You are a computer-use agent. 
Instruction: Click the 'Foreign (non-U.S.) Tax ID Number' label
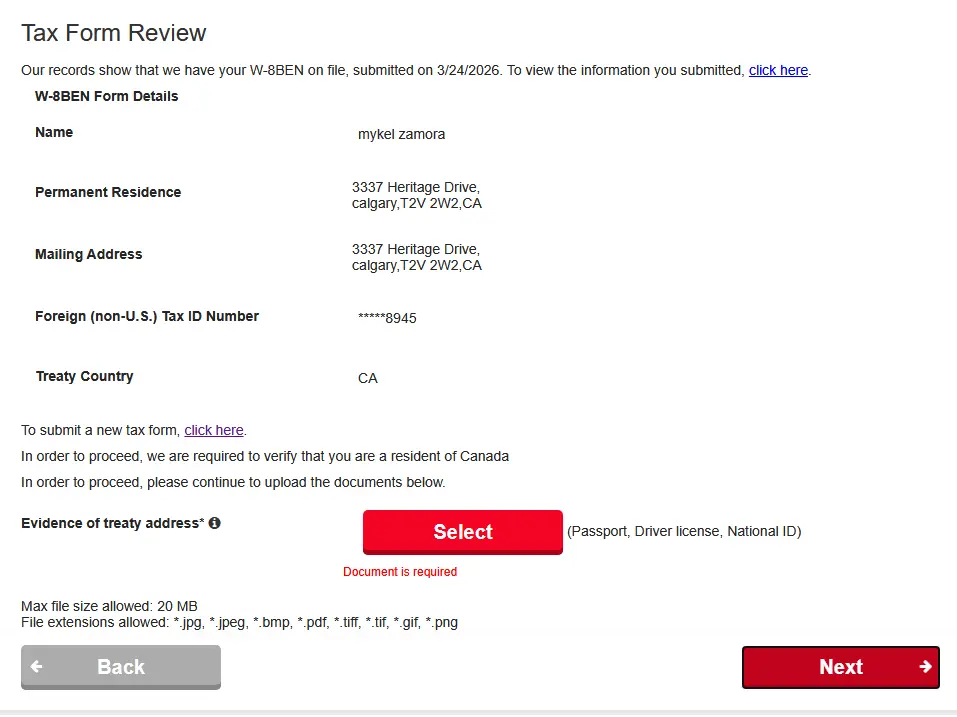(147, 316)
